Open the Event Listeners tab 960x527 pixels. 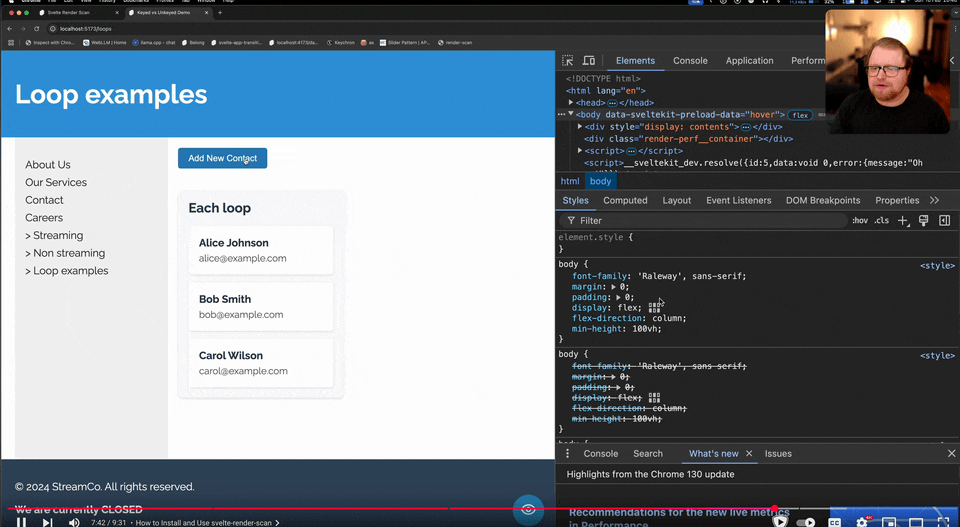[x=738, y=200]
